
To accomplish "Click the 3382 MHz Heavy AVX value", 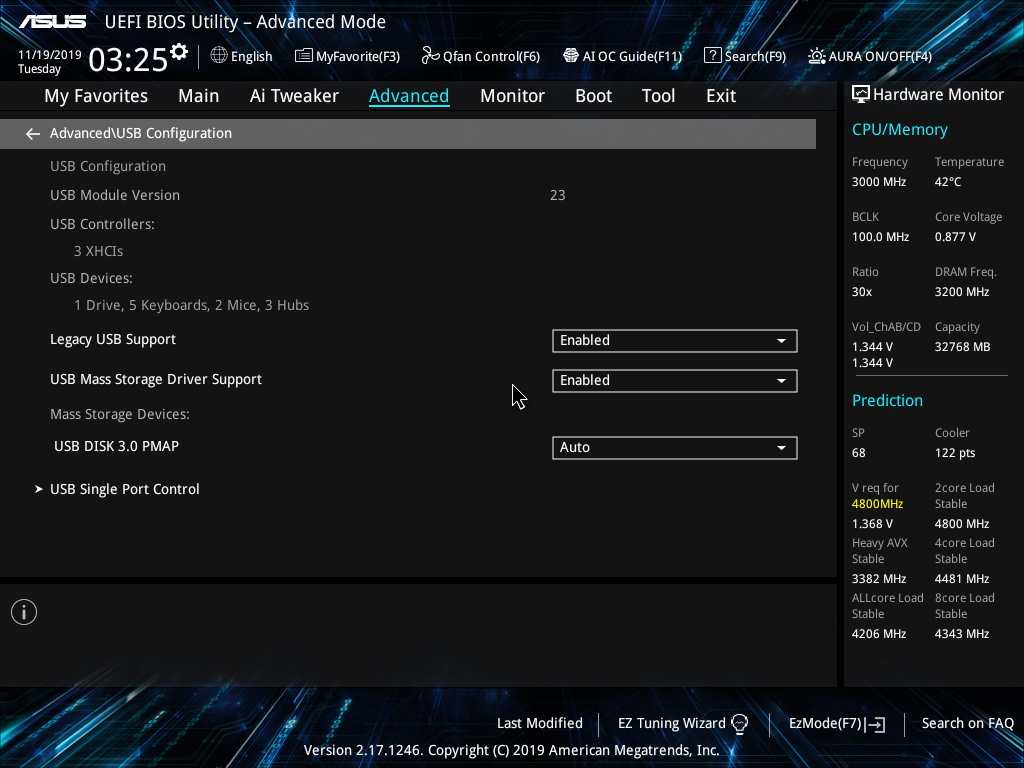I will [878, 579].
